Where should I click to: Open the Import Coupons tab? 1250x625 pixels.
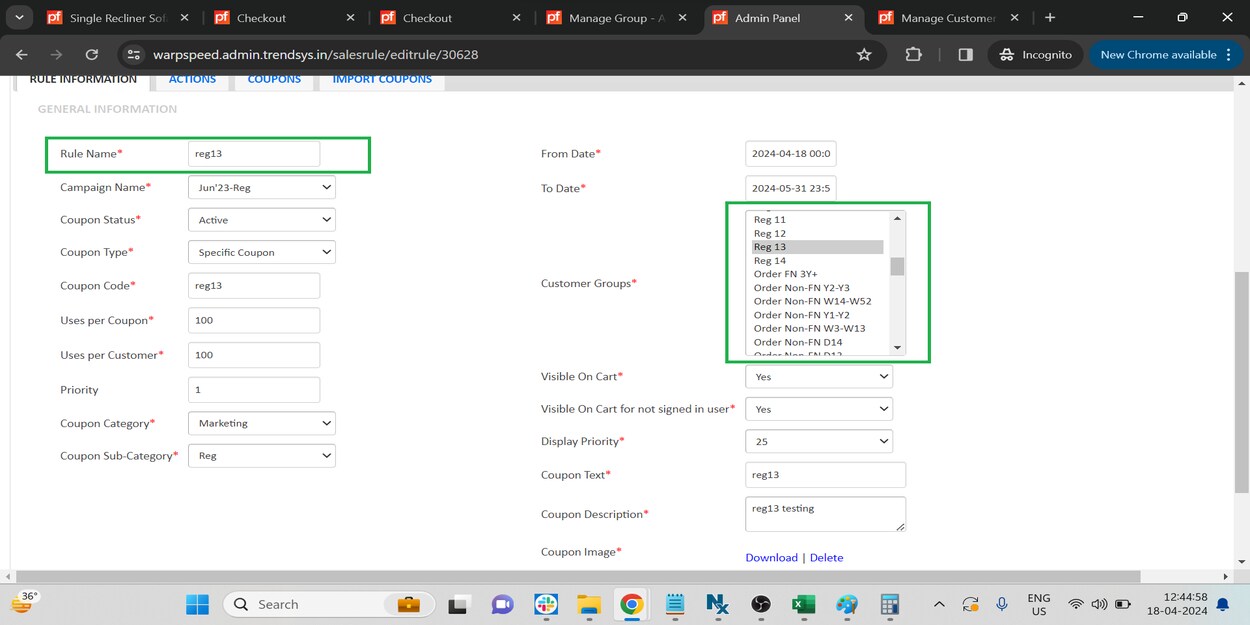click(x=382, y=79)
